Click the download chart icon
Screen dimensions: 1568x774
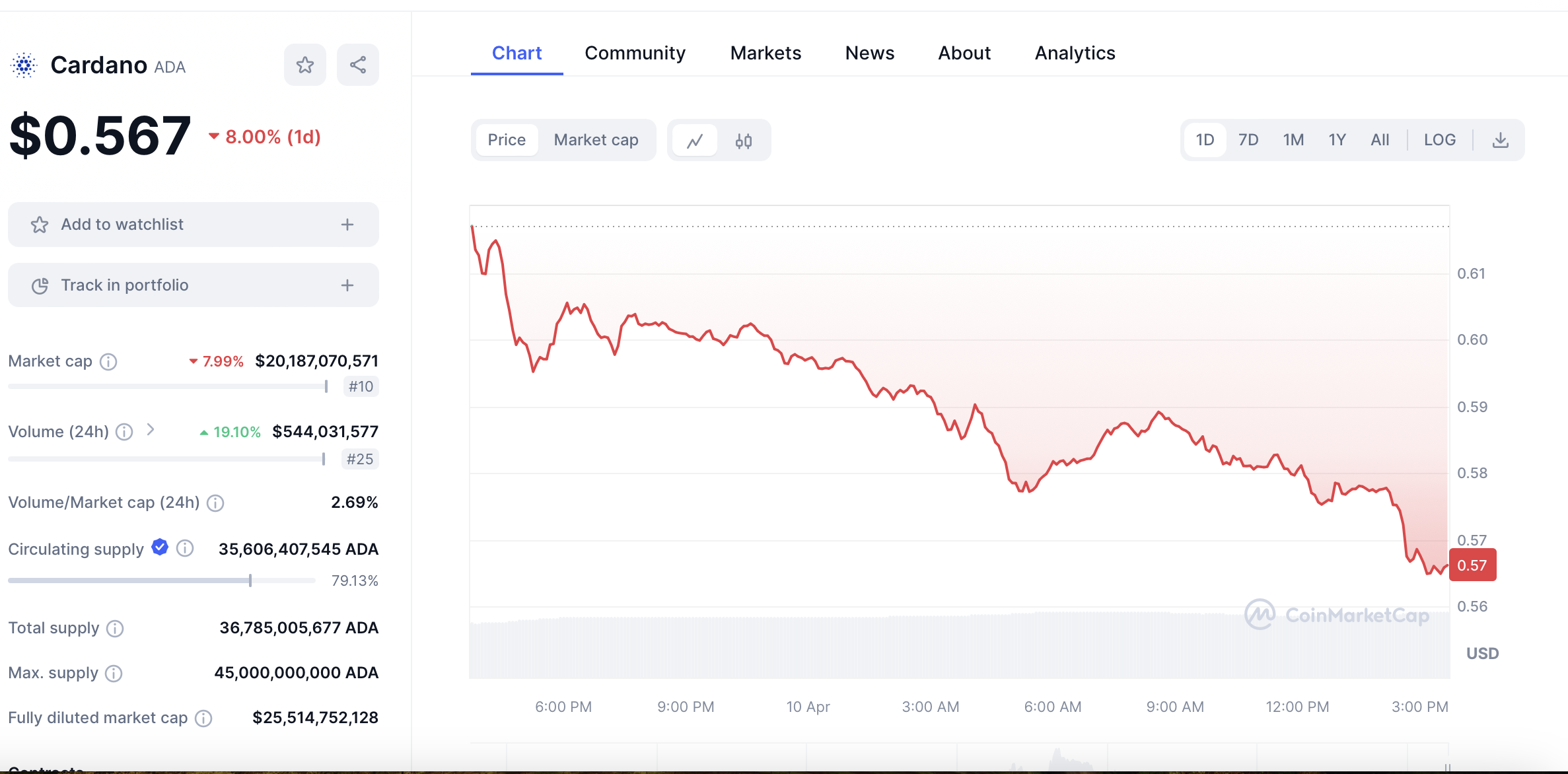point(1500,140)
